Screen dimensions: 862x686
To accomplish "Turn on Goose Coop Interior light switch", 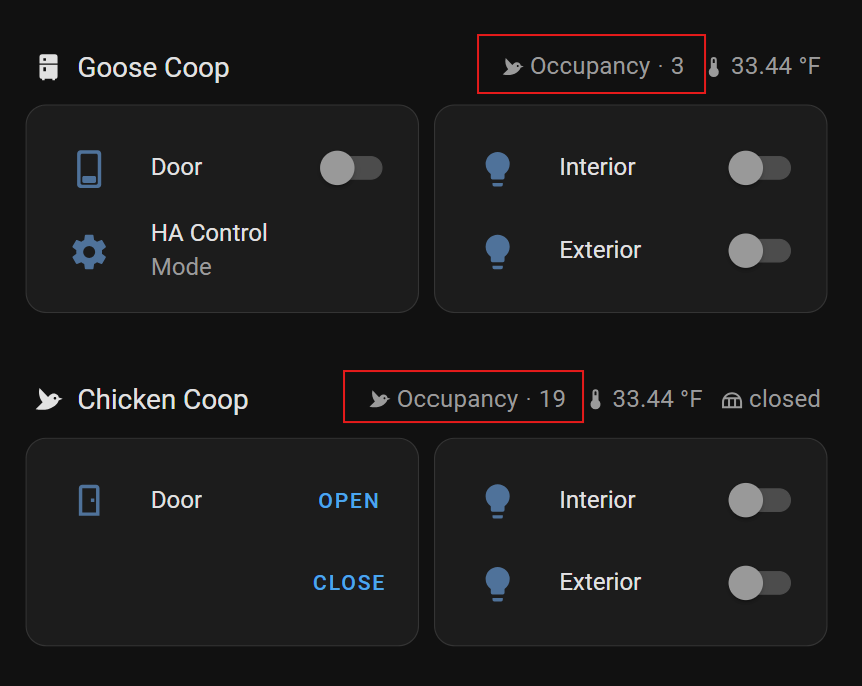I will coord(760,168).
